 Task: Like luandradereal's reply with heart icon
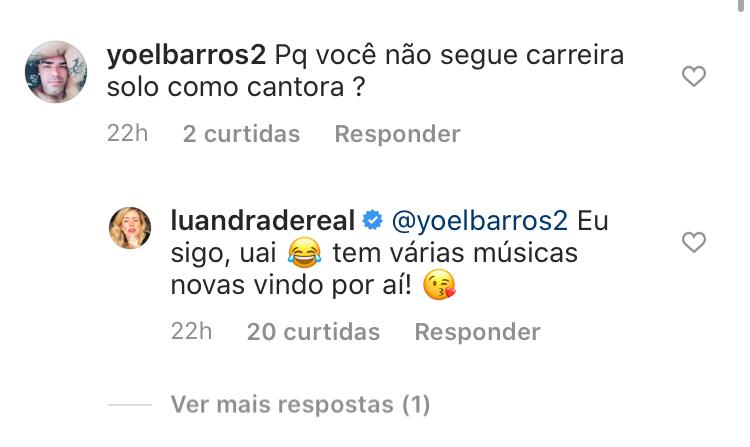(x=694, y=242)
